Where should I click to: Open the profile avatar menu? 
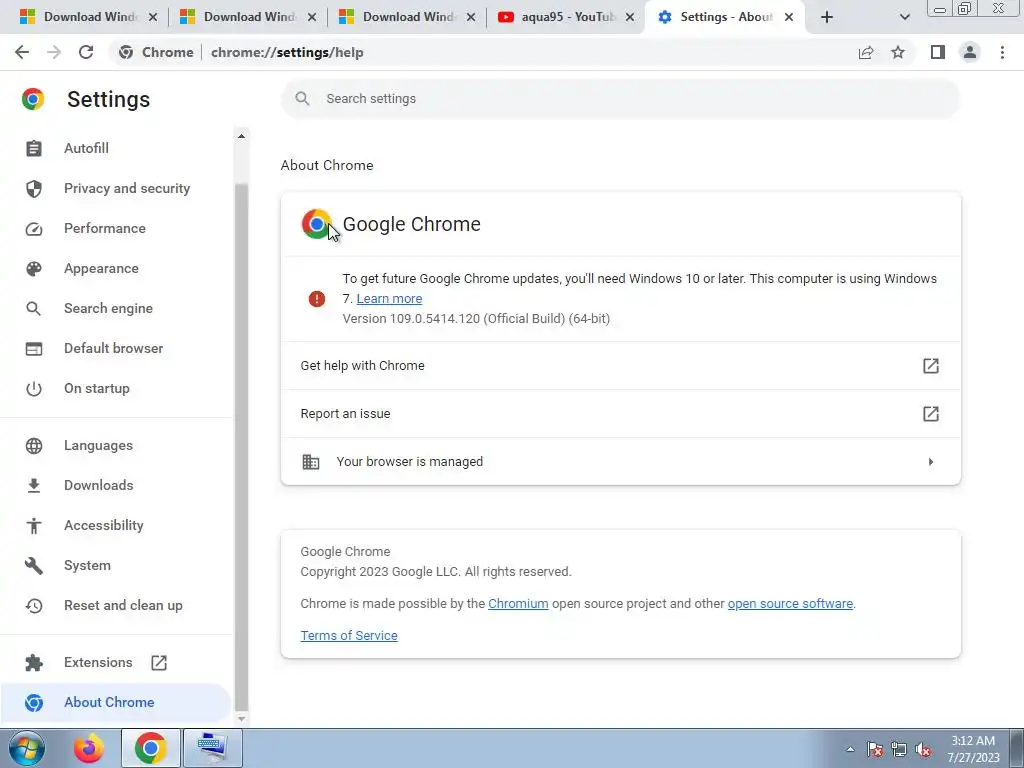(x=970, y=52)
